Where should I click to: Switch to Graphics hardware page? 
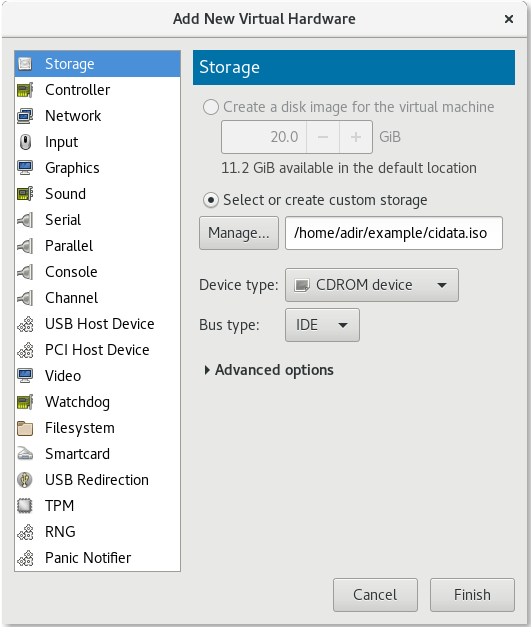98,168
